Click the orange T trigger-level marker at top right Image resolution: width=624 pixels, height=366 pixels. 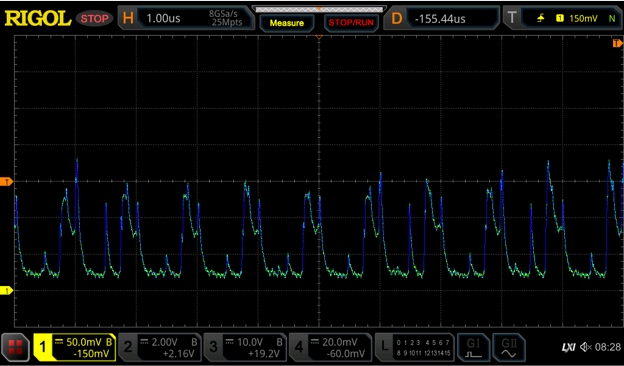pos(618,43)
